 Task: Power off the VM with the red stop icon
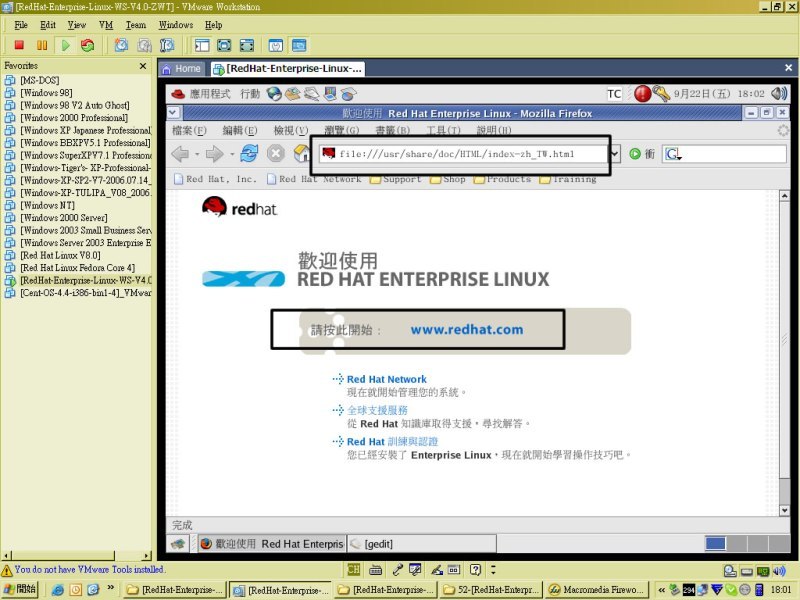pyautogui.click(x=19, y=45)
